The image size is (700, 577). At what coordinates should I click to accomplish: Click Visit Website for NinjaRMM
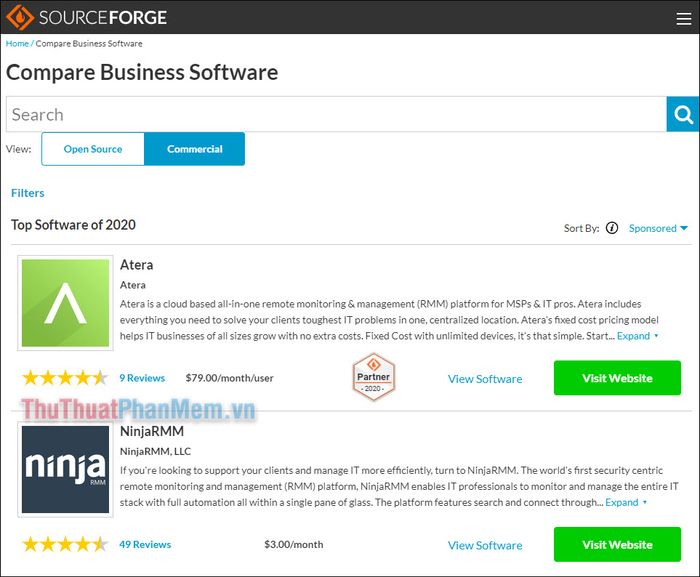pos(617,544)
